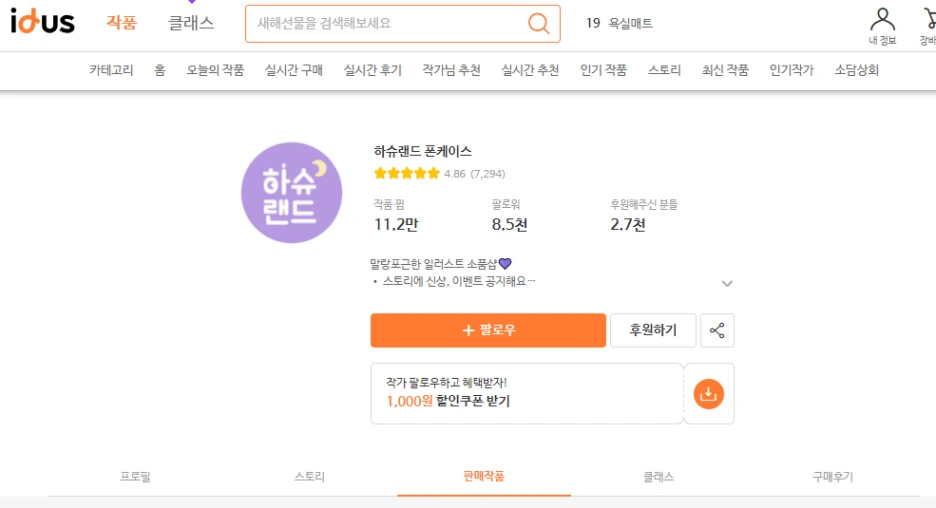Download the 1,000원 discount coupon icon

tap(709, 394)
